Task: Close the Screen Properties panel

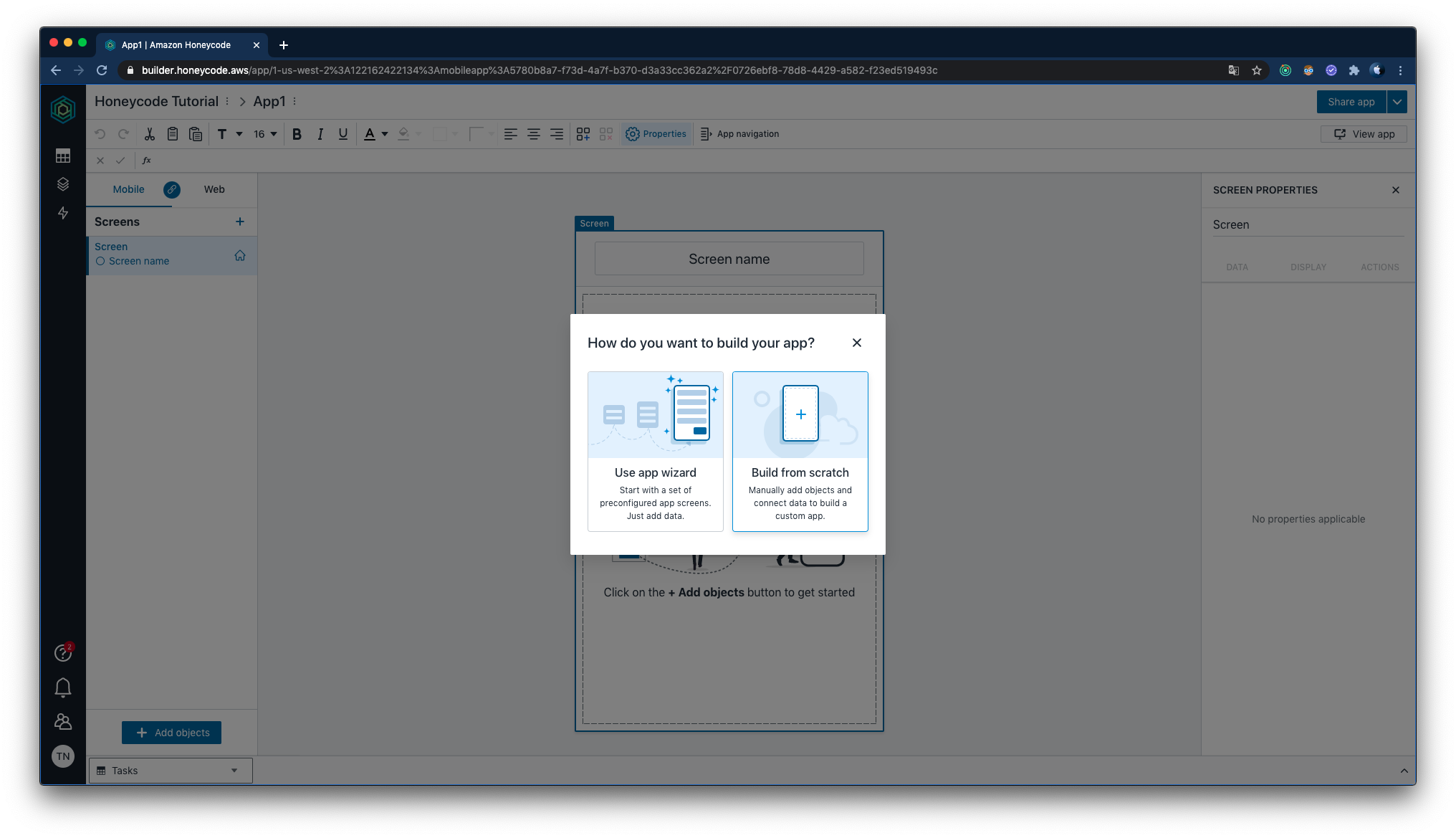Action: coord(1396,190)
